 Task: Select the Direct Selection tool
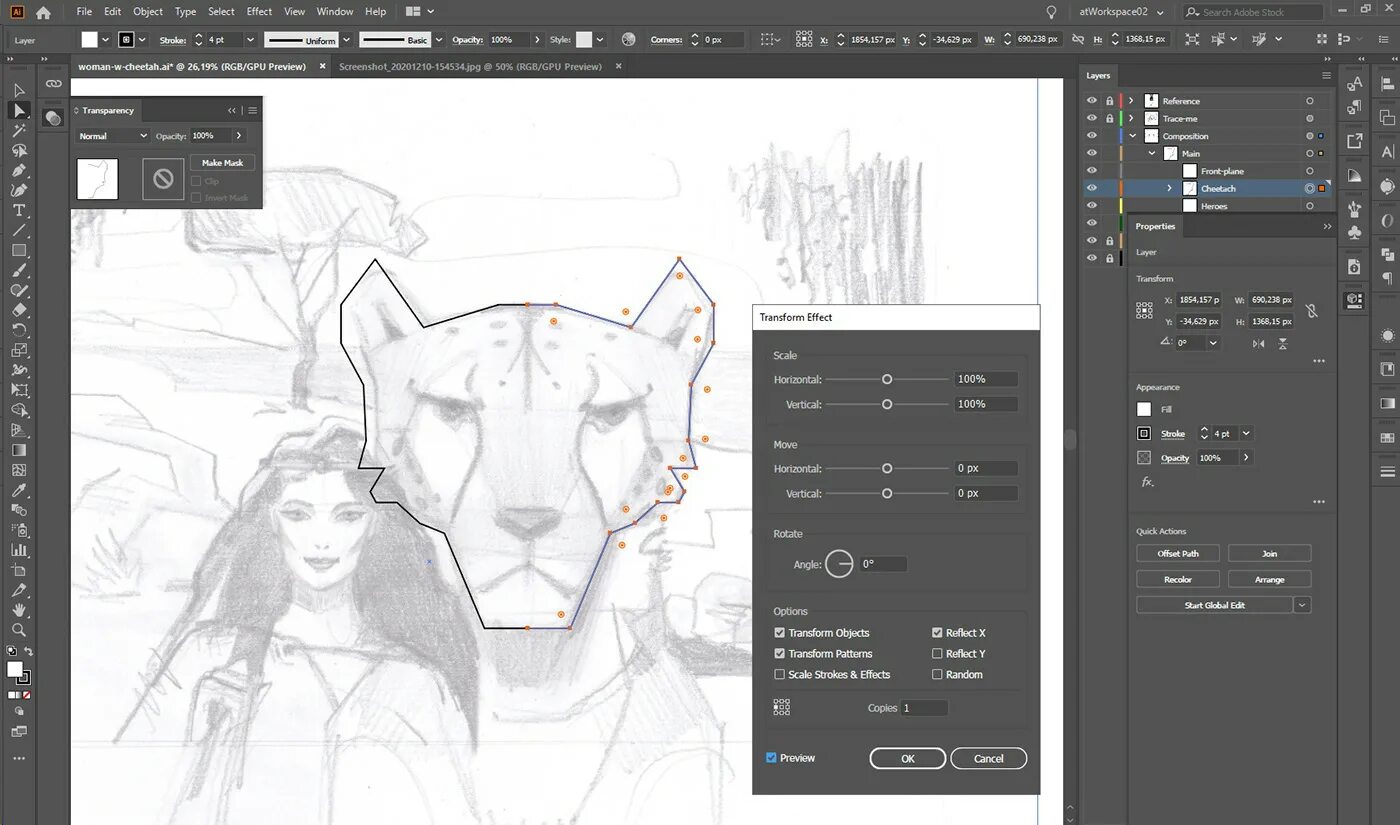tap(19, 111)
